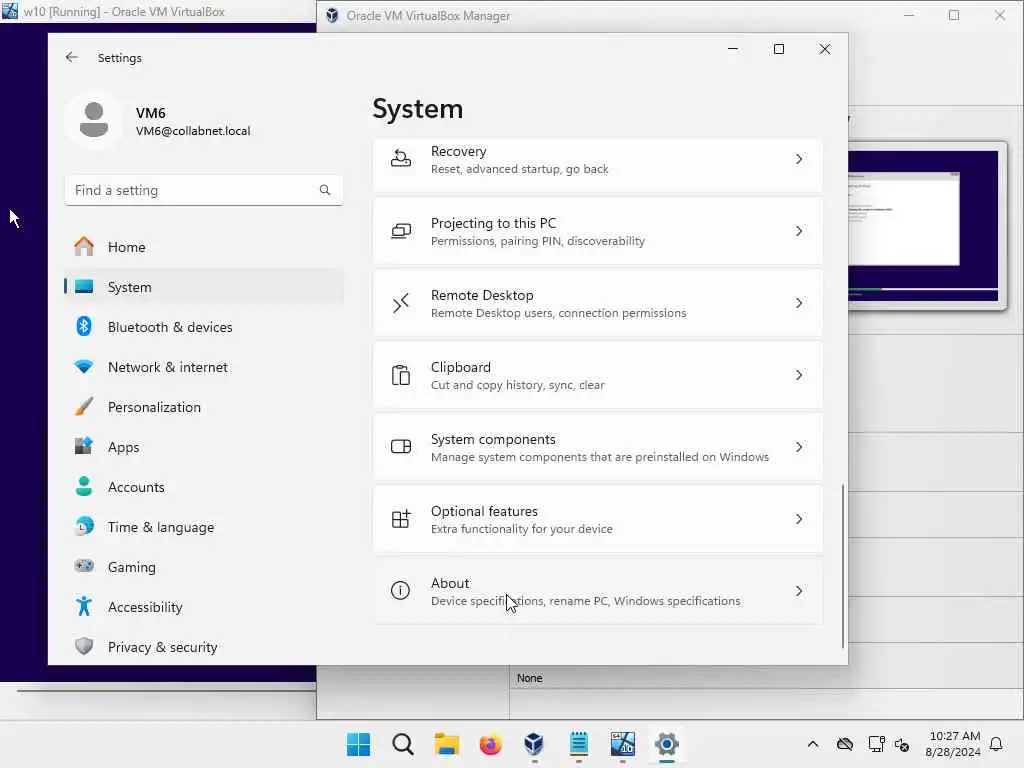
Task: Open the Clipboard settings row
Action: [598, 375]
